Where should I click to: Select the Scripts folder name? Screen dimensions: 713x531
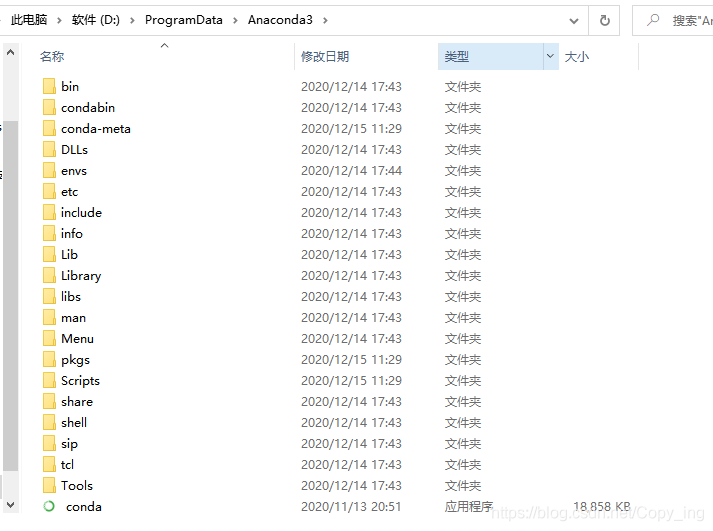(80, 381)
